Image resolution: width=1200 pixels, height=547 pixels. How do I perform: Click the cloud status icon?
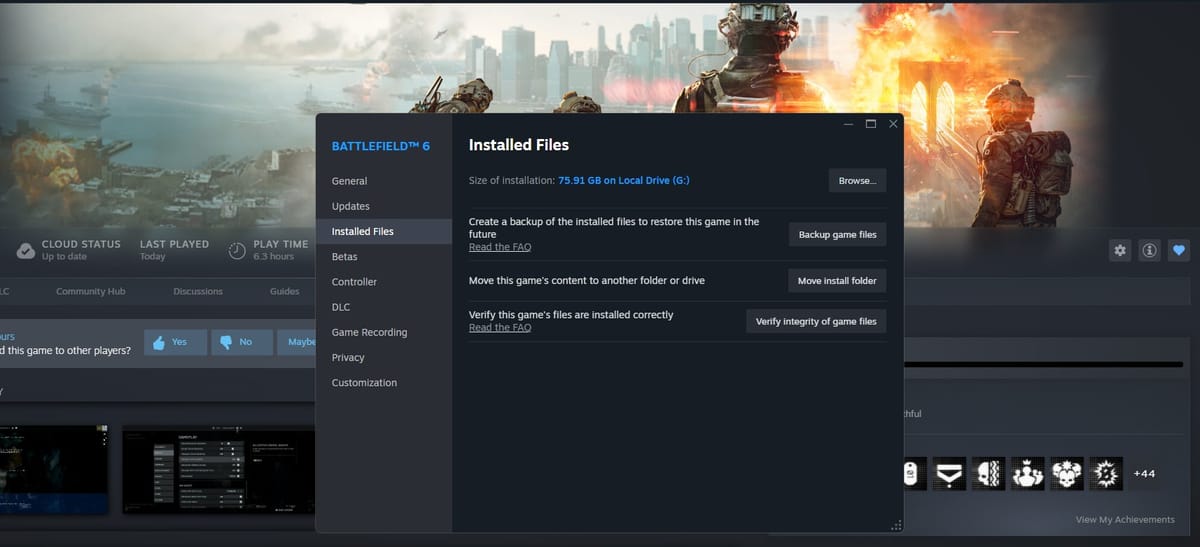[x=24, y=250]
